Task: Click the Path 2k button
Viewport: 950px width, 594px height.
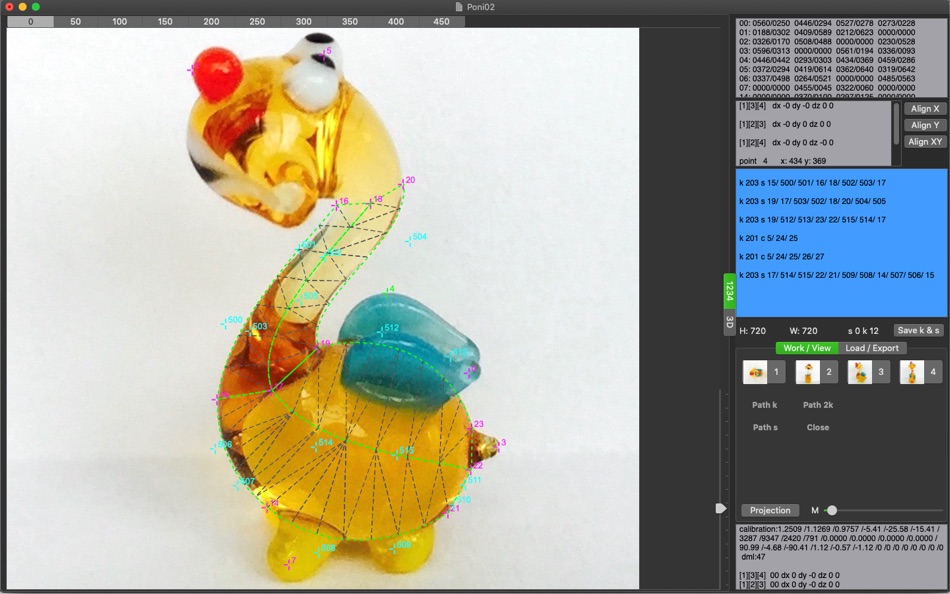Action: [818, 405]
